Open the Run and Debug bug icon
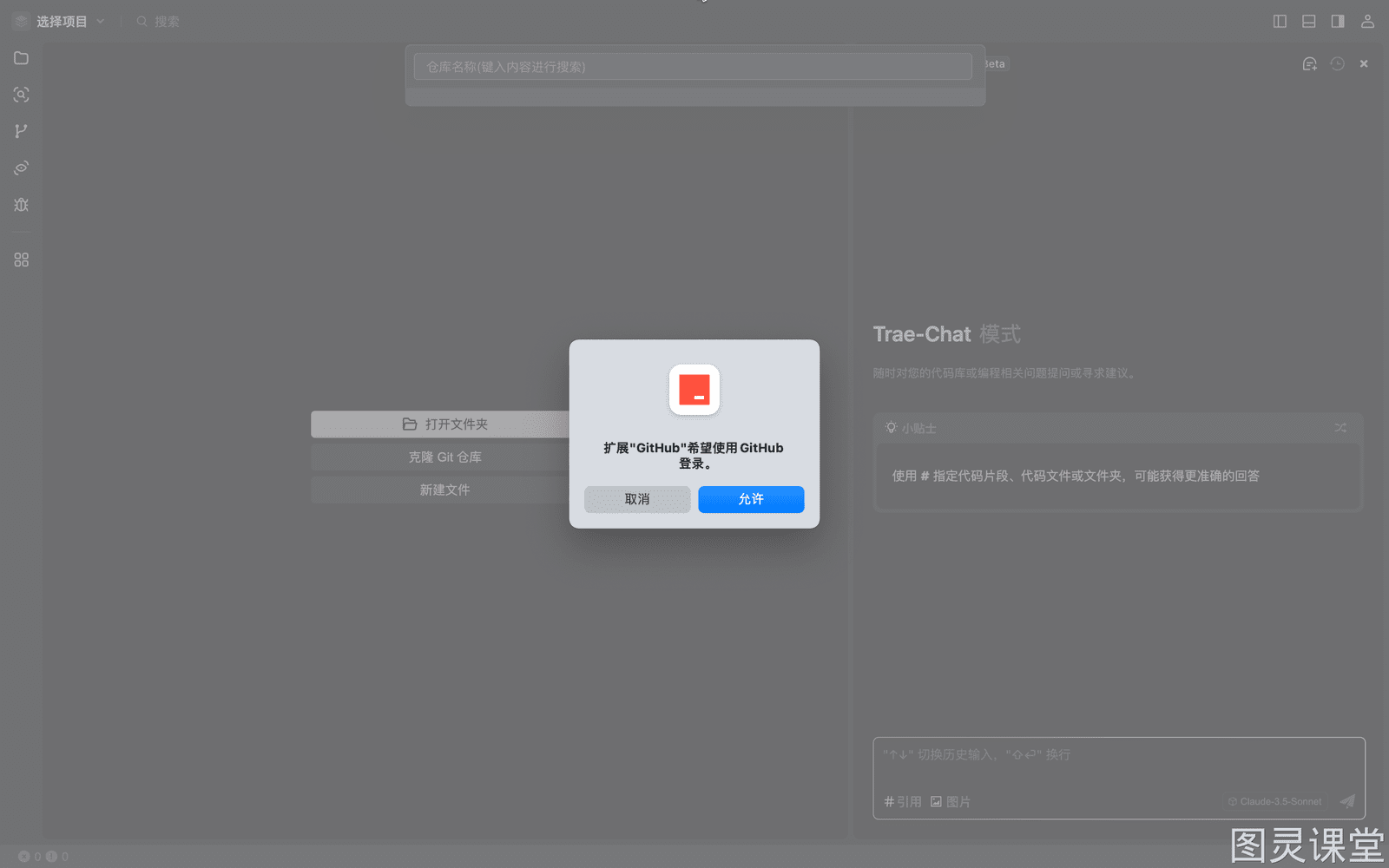This screenshot has height=868, width=1389. pos(22,205)
